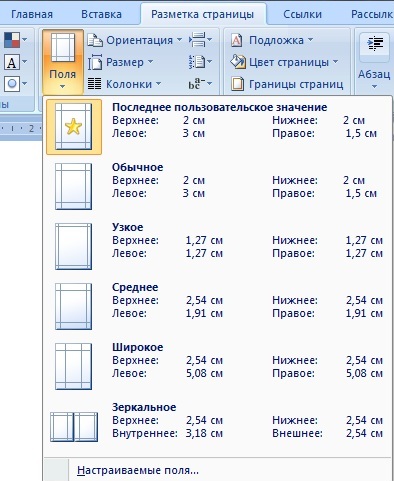Click Границы страниц button
The height and width of the screenshot is (481, 394).
coord(287,84)
